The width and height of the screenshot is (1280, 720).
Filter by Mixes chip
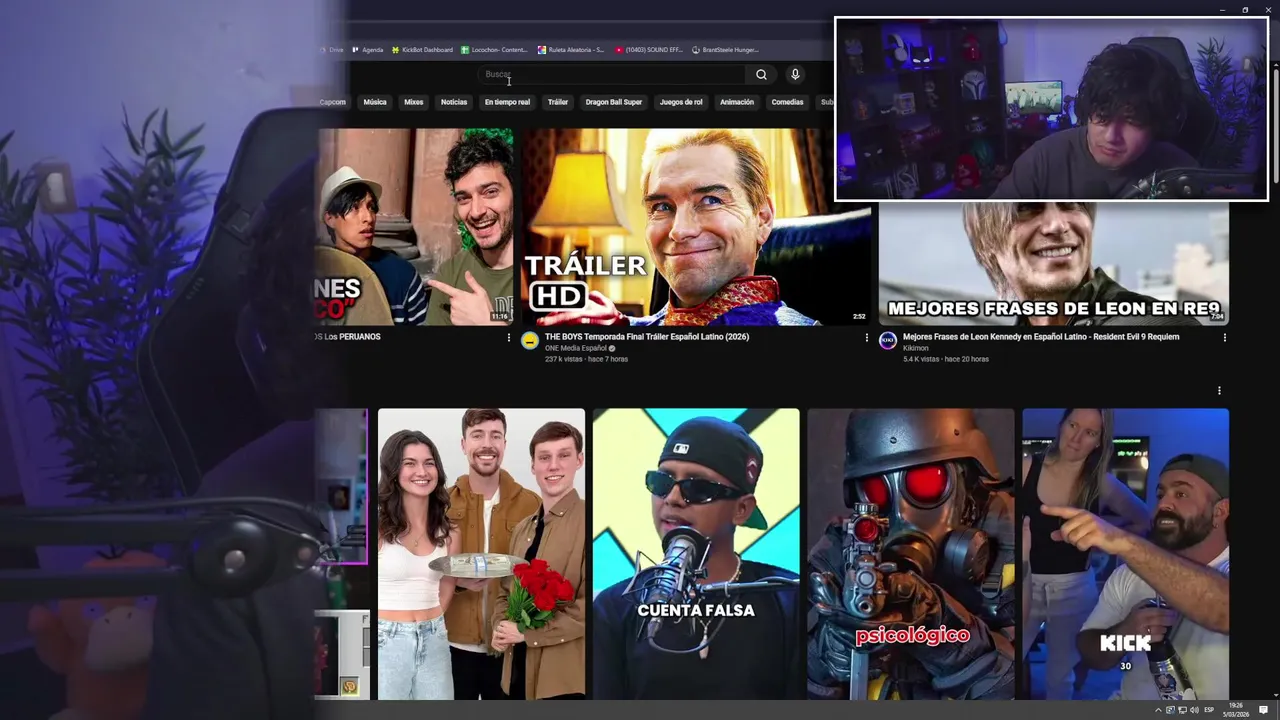click(x=413, y=102)
